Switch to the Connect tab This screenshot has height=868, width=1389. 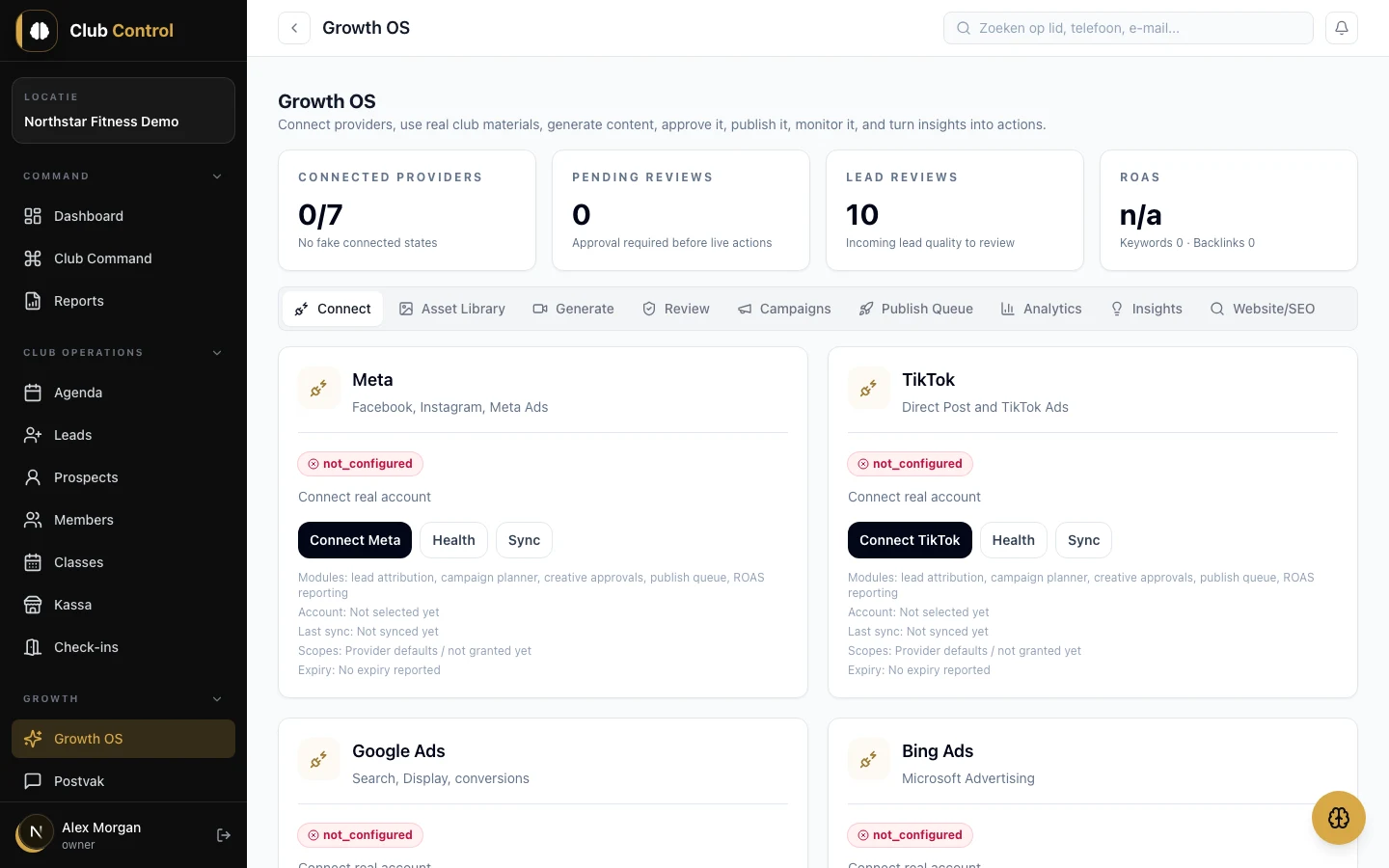click(x=333, y=309)
